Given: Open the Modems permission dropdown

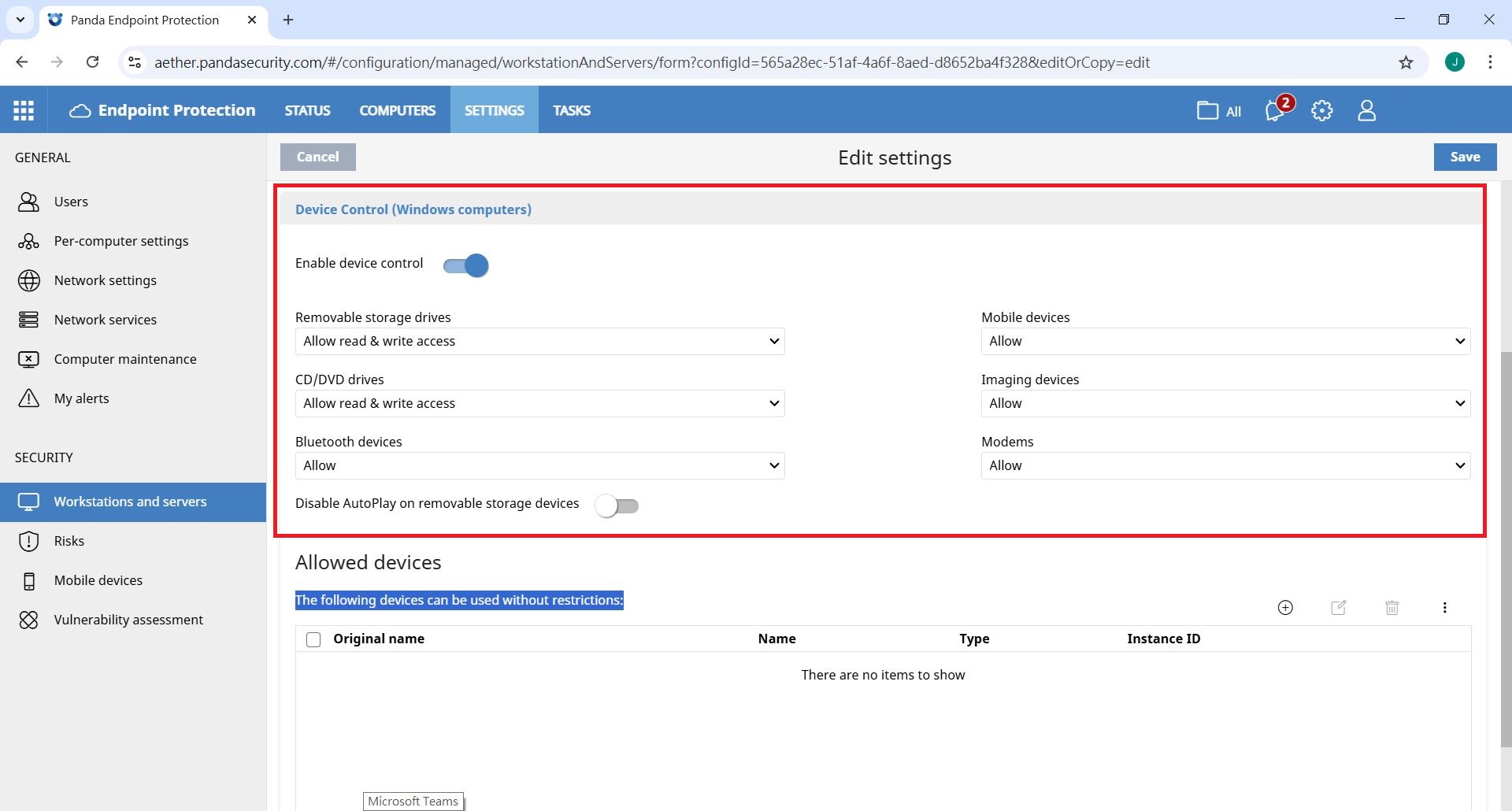Looking at the screenshot, I should (x=1225, y=465).
